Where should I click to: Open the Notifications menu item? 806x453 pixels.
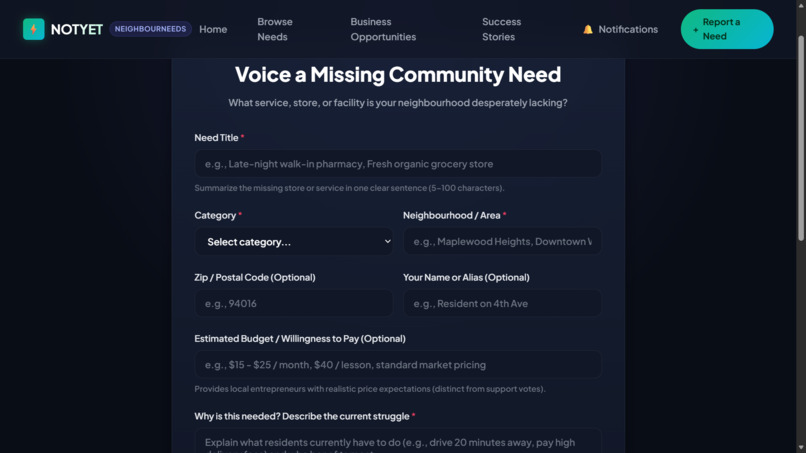point(620,29)
